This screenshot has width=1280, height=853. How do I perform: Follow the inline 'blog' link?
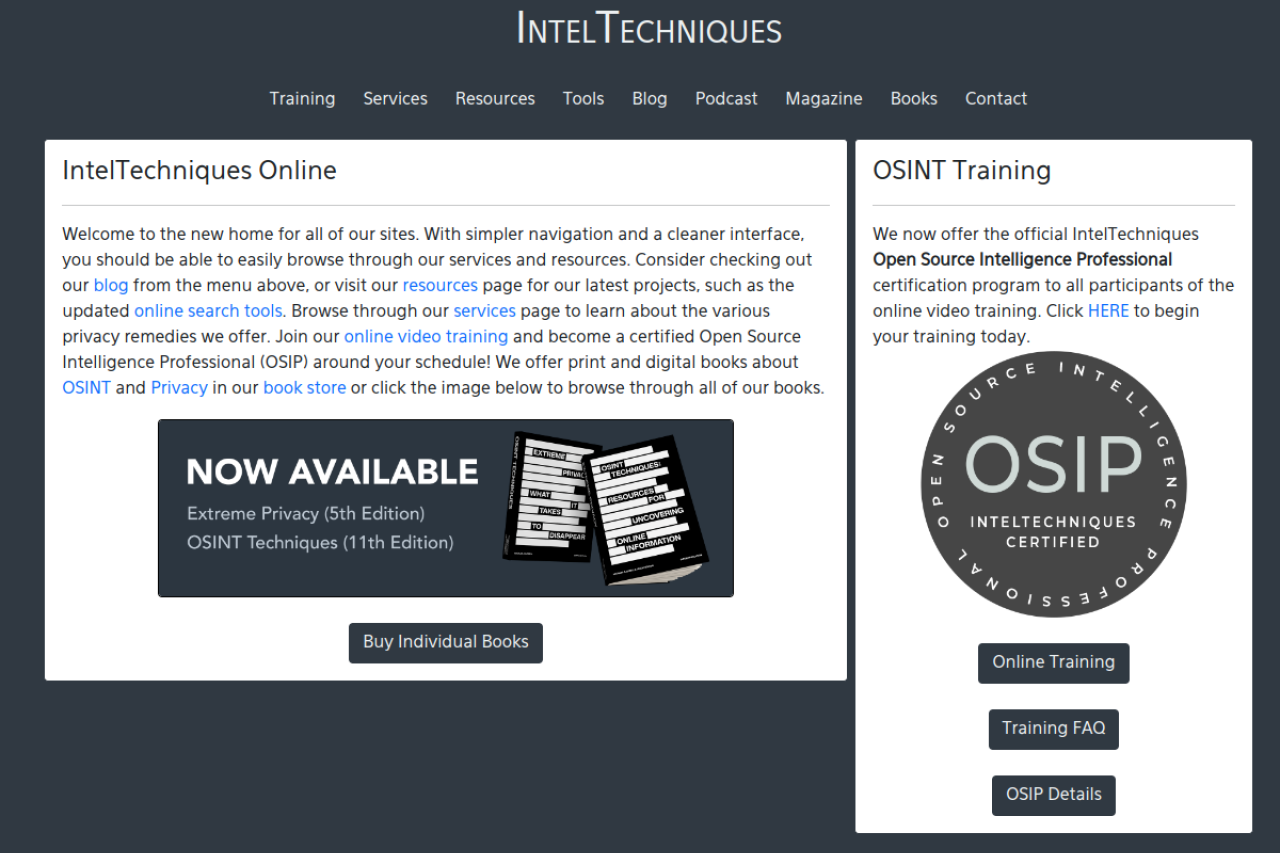(x=111, y=285)
